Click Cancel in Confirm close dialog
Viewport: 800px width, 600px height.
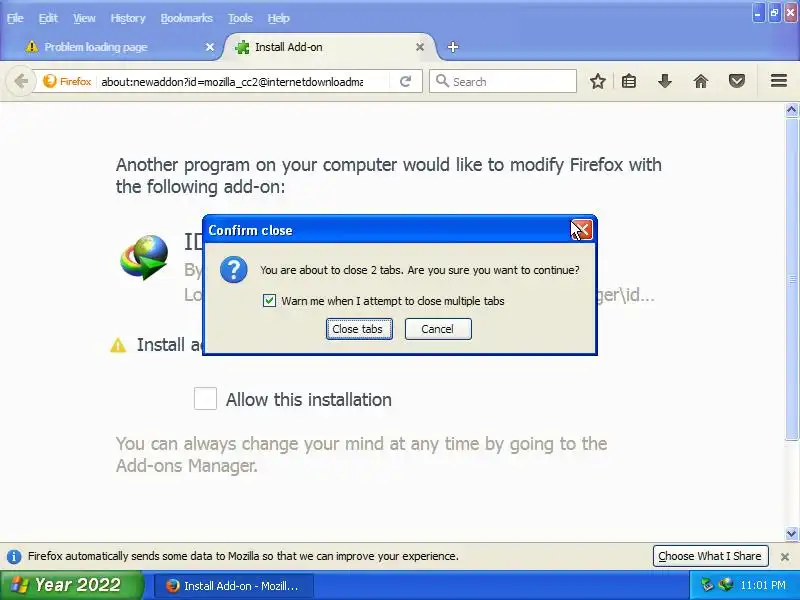tap(438, 329)
